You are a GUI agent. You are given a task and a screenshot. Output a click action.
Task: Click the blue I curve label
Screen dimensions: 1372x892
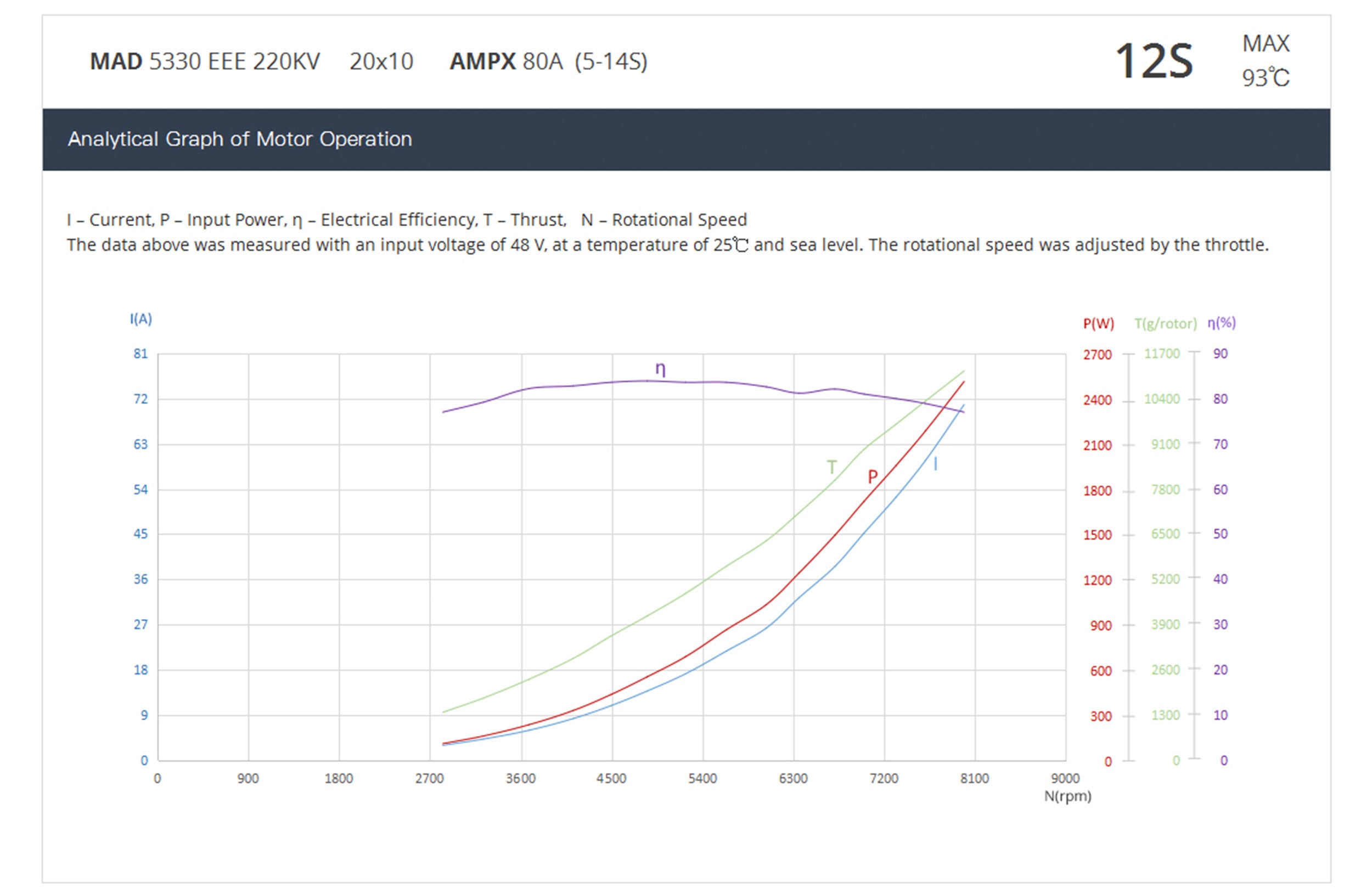point(935,464)
